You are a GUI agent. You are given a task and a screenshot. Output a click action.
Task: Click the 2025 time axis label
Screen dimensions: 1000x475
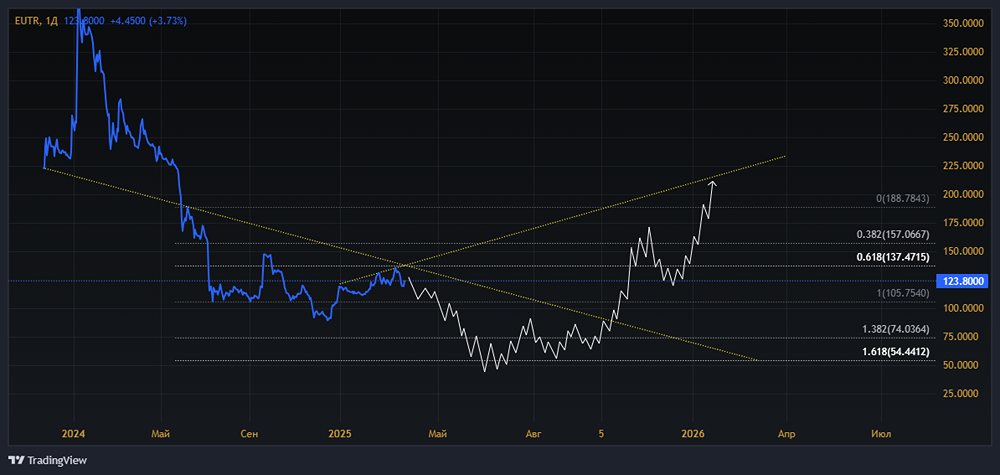click(339, 434)
